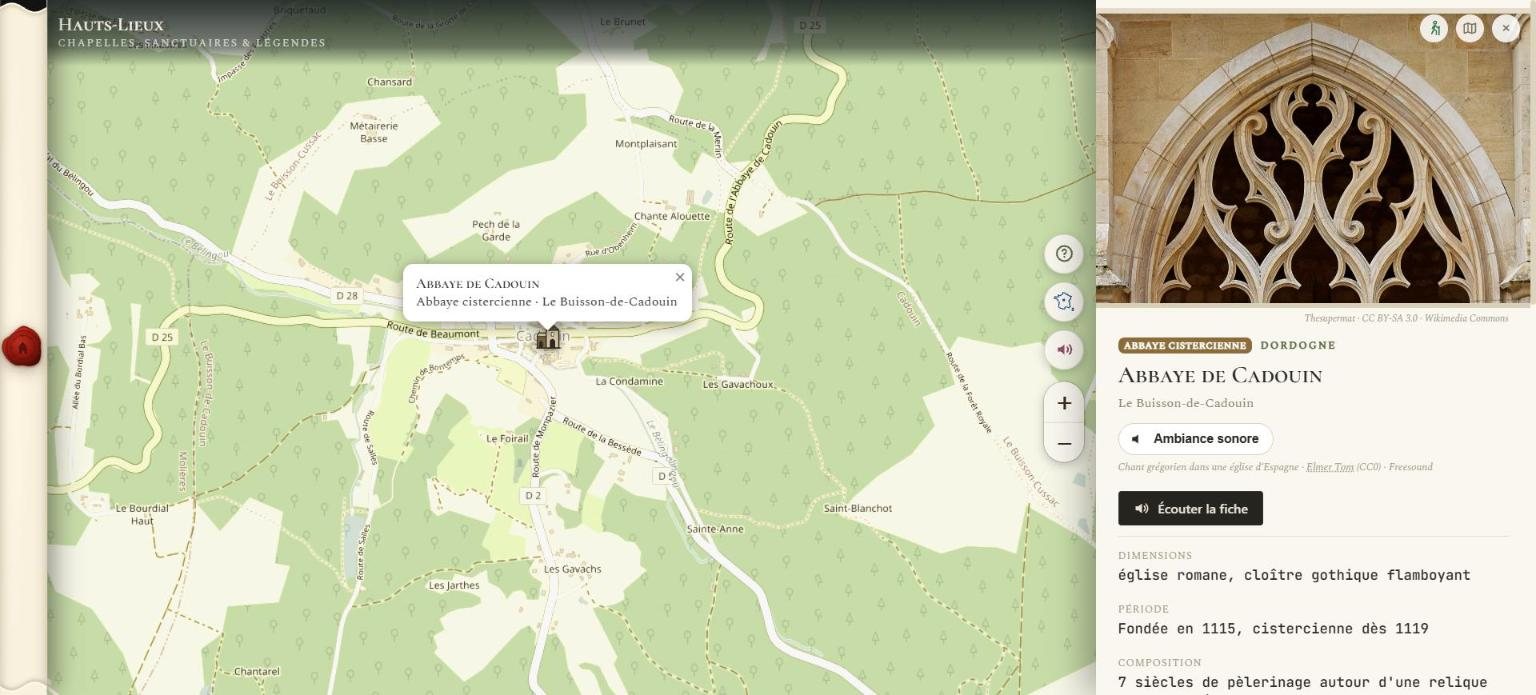
Task: Click the folded map icon in panel
Action: (x=1469, y=28)
